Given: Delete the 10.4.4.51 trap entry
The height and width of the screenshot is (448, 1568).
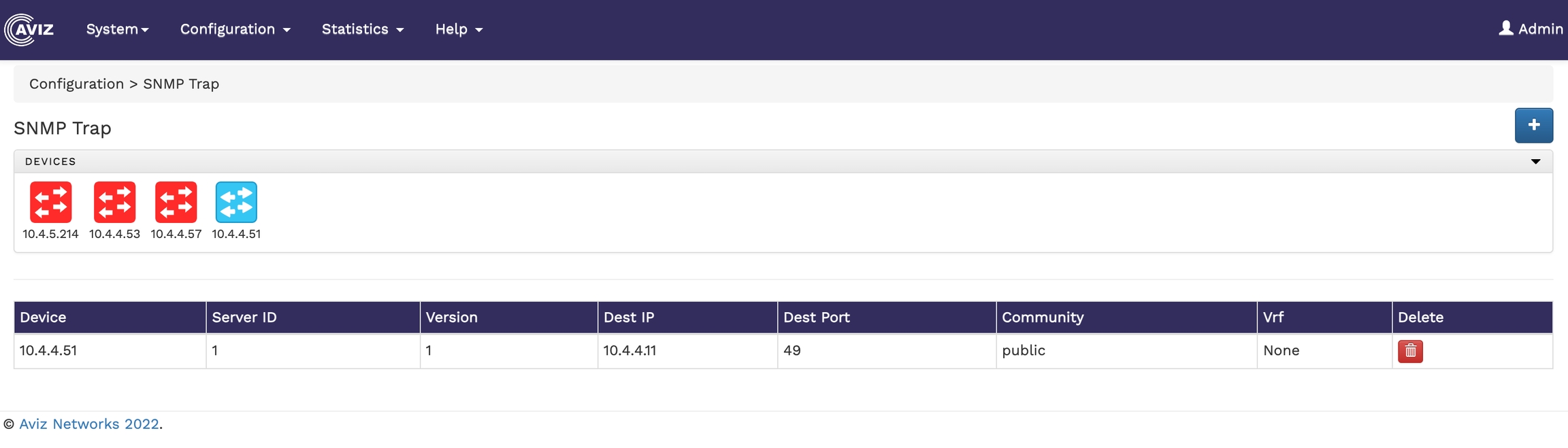Looking at the screenshot, I should (1410, 351).
